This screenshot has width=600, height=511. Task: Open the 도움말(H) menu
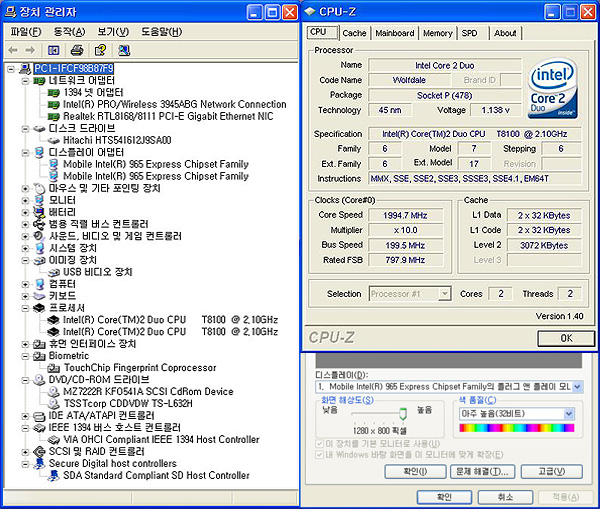tap(161, 32)
